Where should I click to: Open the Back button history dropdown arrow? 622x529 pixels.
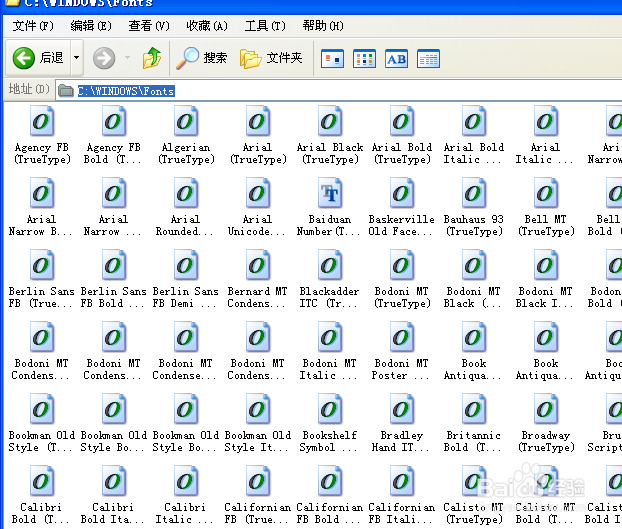[x=77, y=58]
